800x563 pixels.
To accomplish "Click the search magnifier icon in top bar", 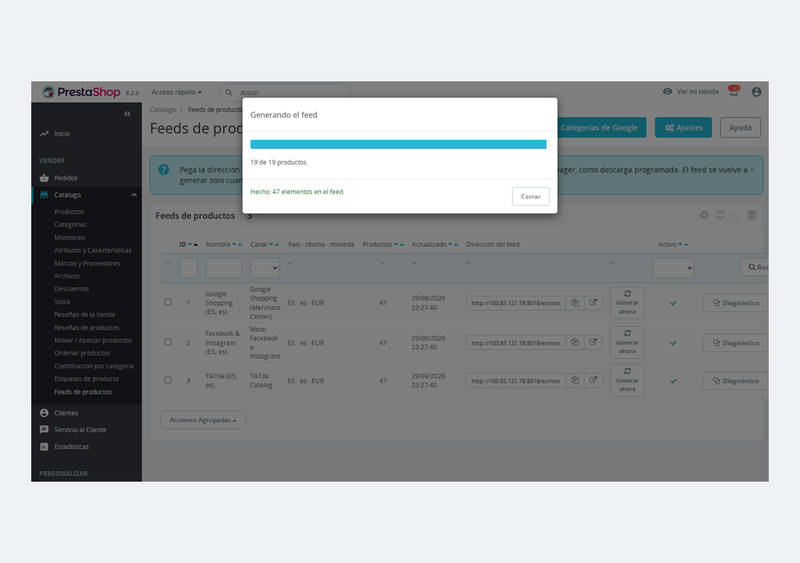I will click(229, 92).
